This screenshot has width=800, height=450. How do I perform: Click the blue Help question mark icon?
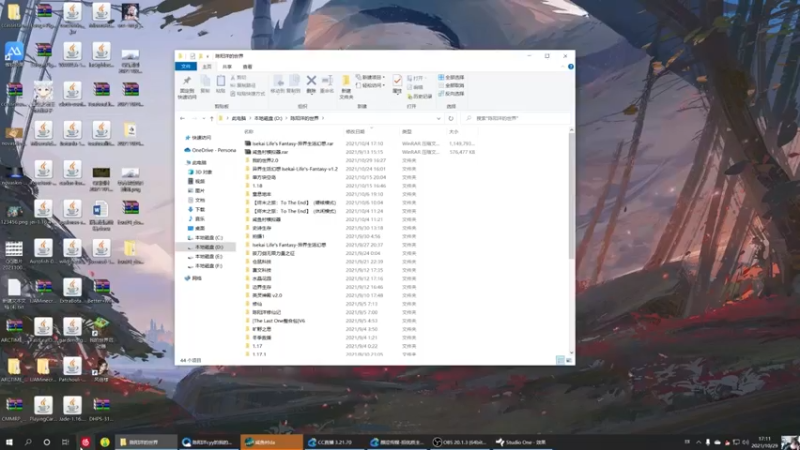point(570,66)
